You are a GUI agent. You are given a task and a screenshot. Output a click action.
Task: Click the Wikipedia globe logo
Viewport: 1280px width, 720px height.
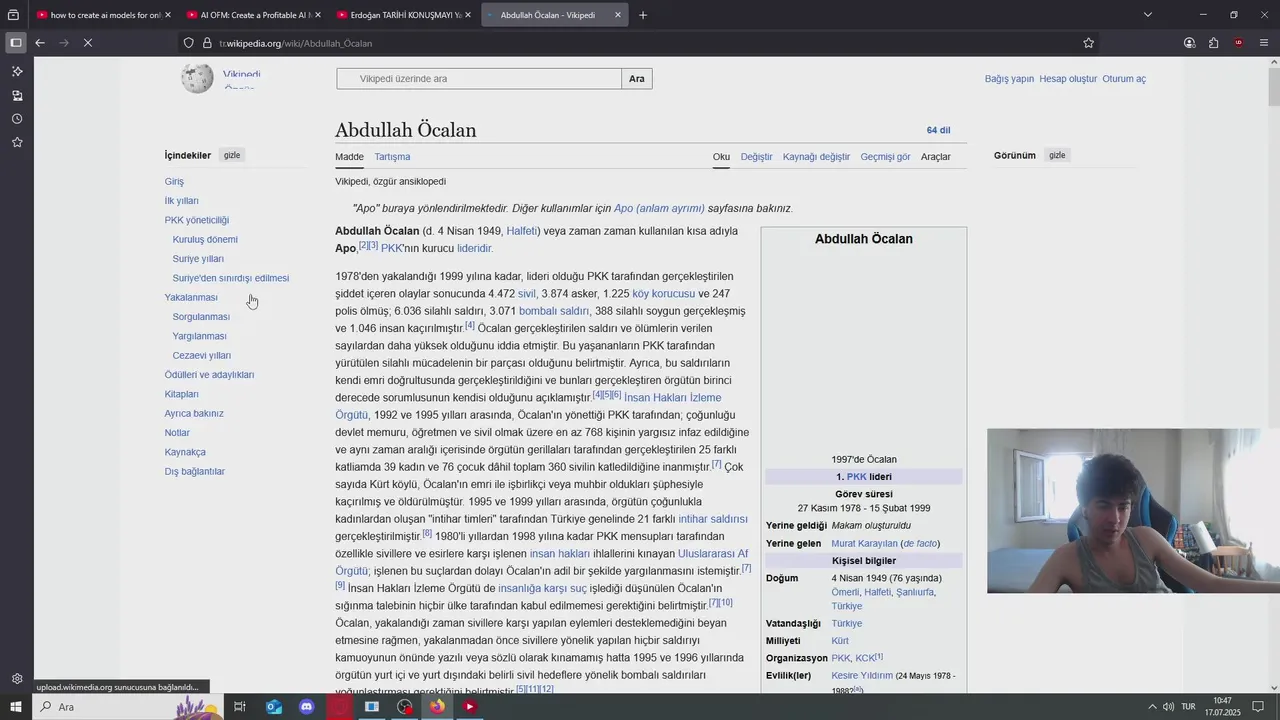pos(197,78)
